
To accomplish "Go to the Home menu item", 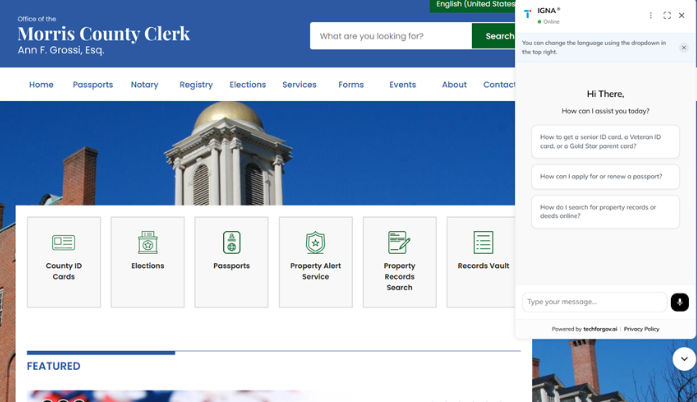I will coord(41,84).
